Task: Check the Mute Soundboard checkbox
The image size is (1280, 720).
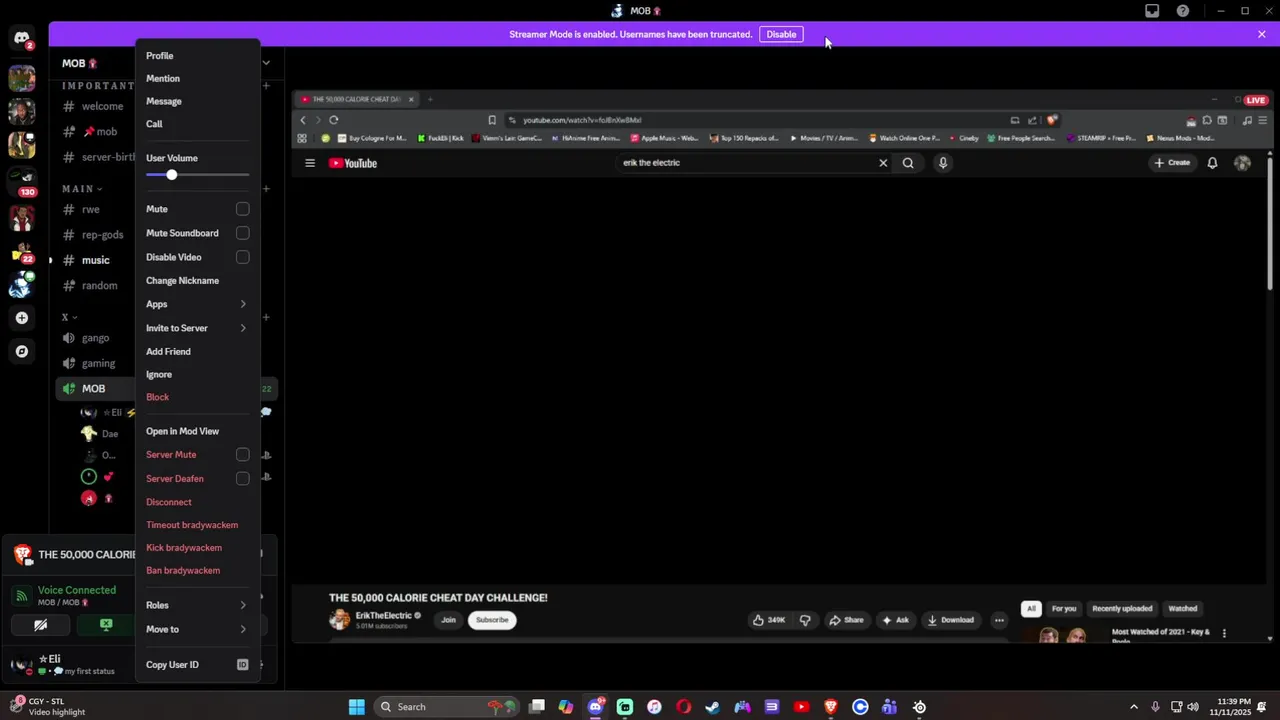Action: tap(242, 233)
